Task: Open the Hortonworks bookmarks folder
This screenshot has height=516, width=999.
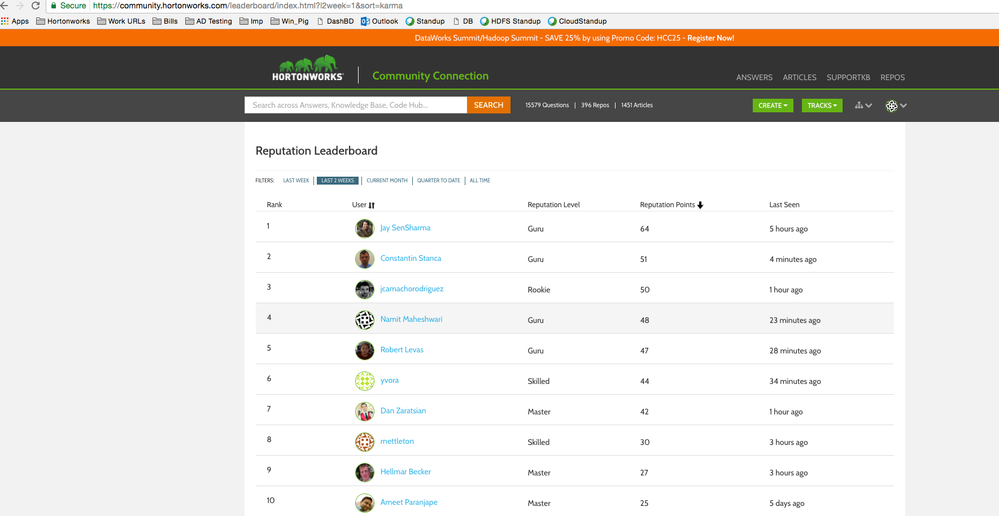Action: point(64,21)
